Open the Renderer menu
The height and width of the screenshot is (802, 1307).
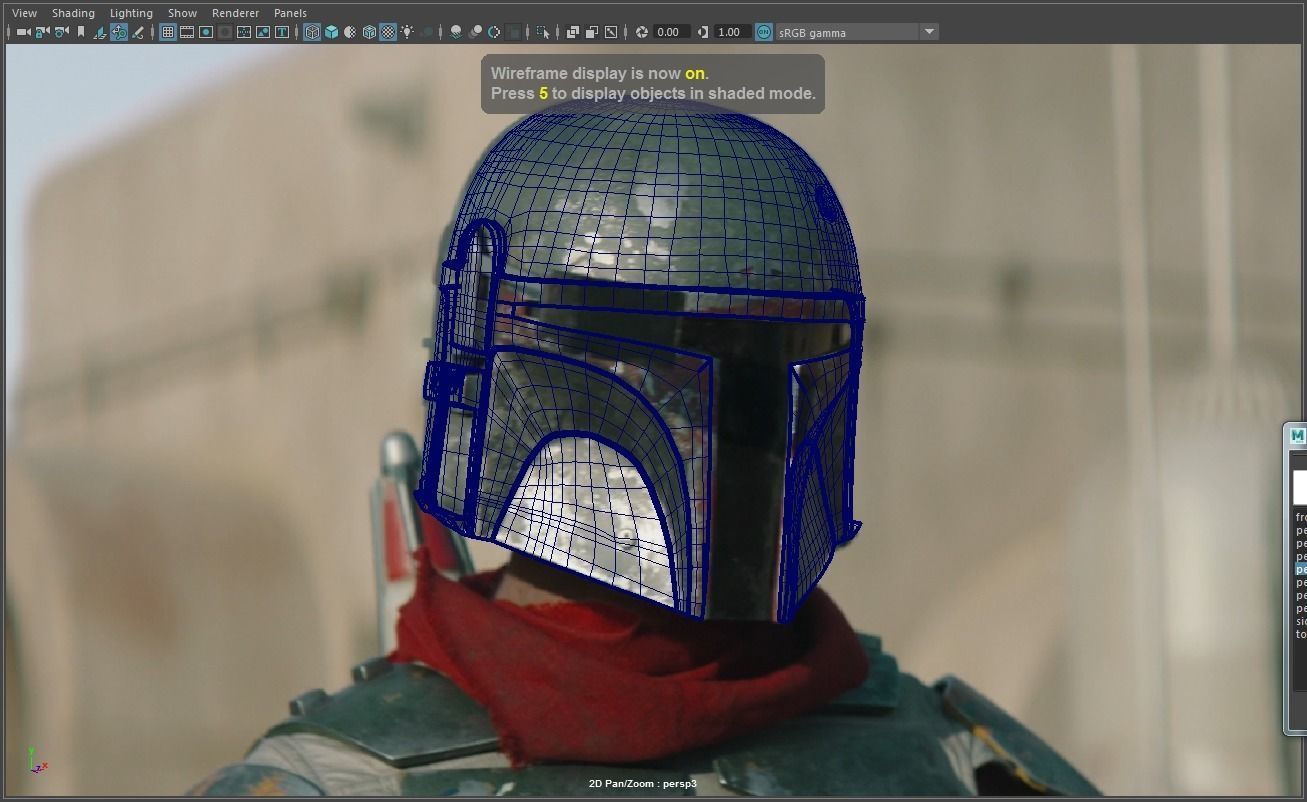pos(235,13)
